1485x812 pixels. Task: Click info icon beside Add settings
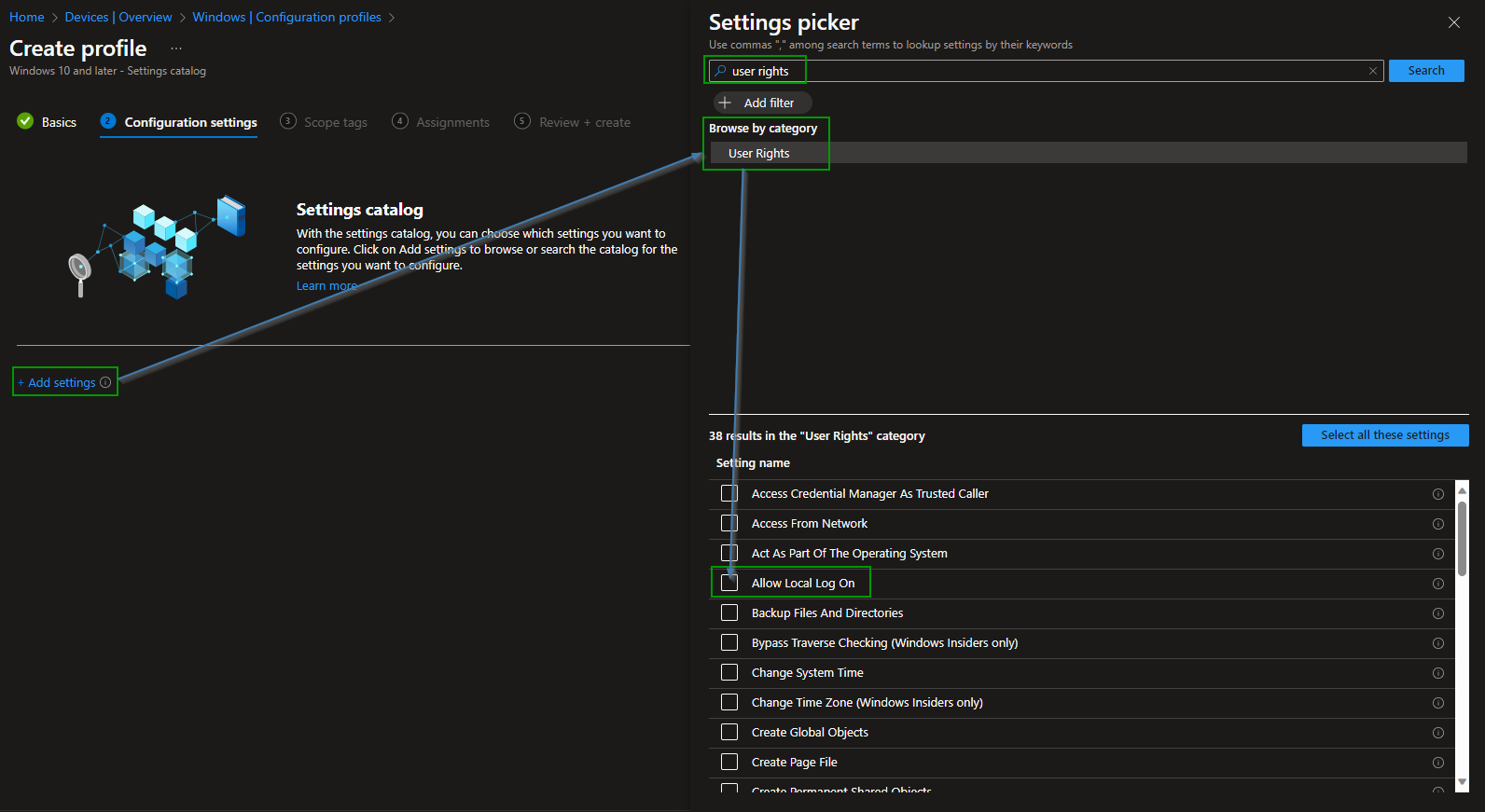coord(105,382)
